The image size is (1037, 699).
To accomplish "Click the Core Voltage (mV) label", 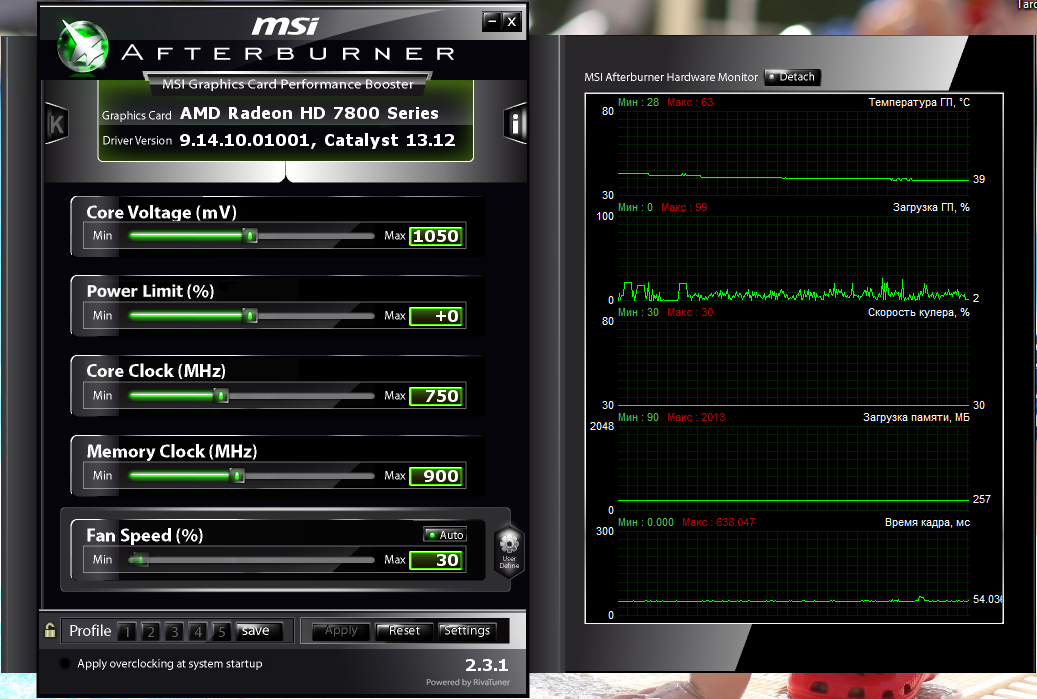I will pyautogui.click(x=161, y=212).
